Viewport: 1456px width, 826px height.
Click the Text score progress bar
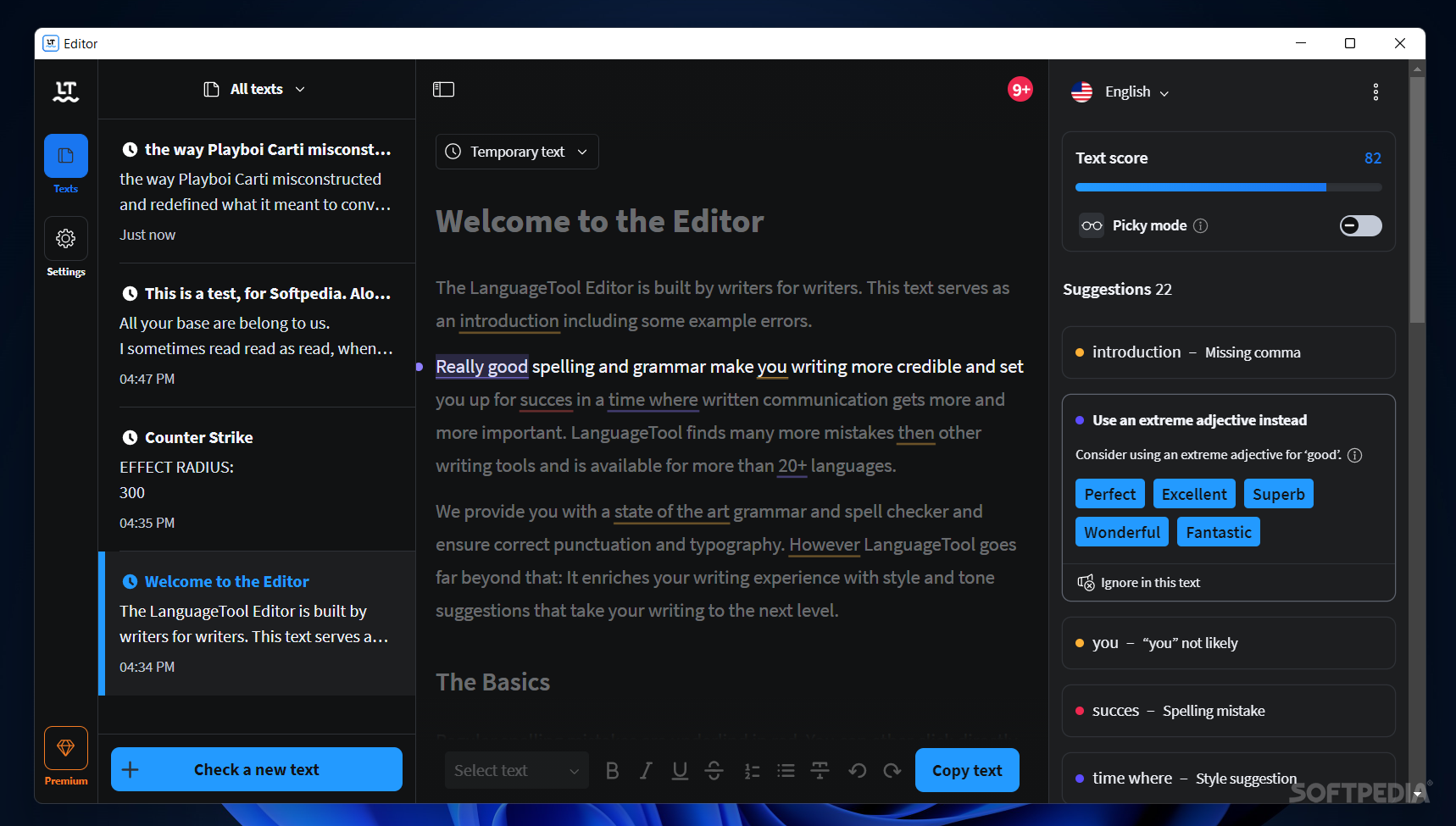click(1229, 187)
